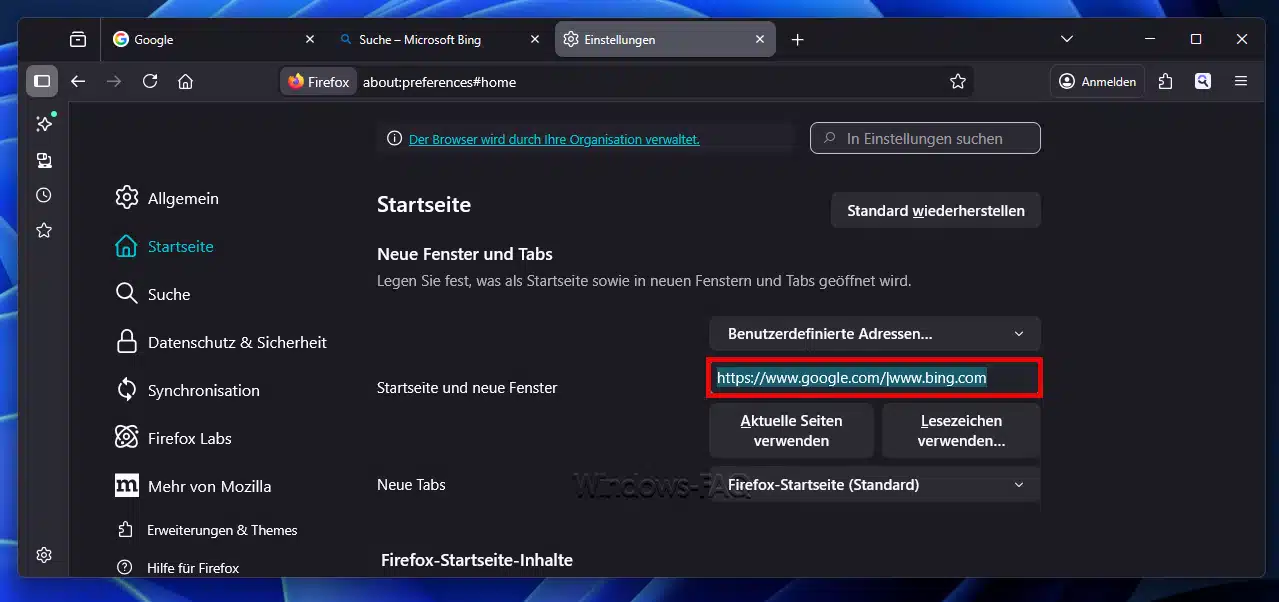Select Datenschutz & Sicherheit in the settings menu
Viewport: 1279px width, 602px height.
point(237,342)
